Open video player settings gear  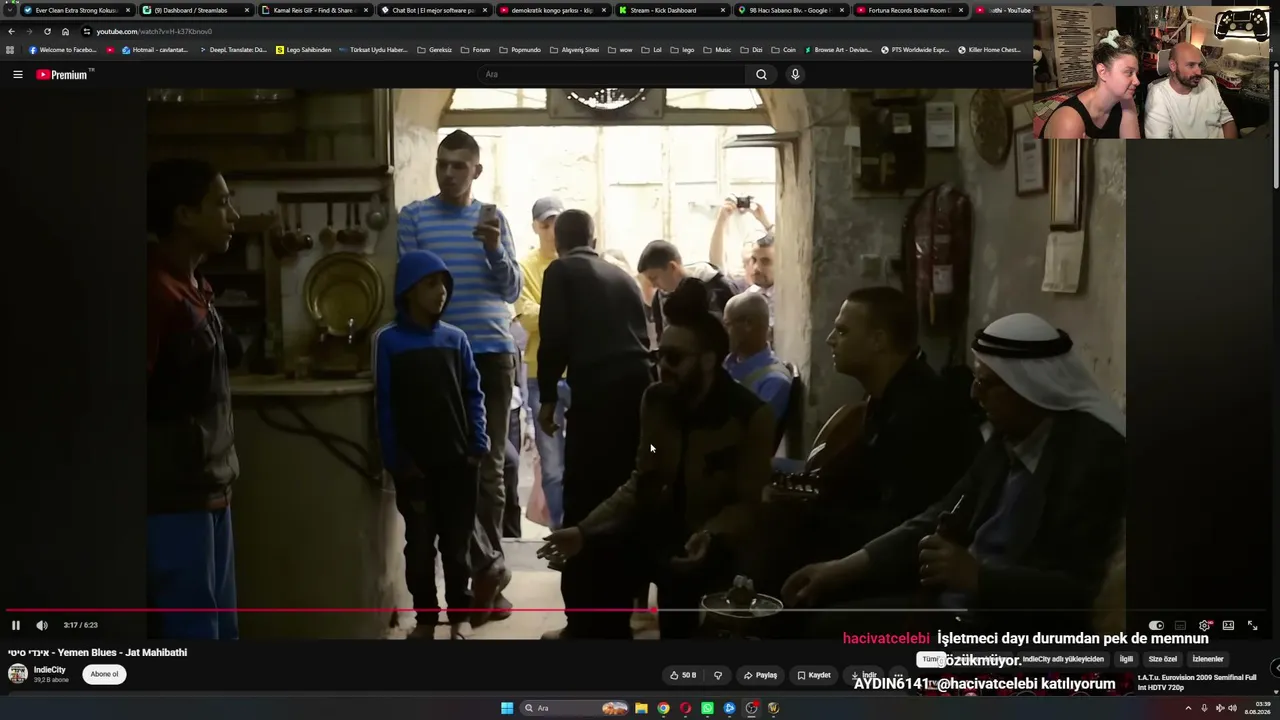coord(1204,625)
